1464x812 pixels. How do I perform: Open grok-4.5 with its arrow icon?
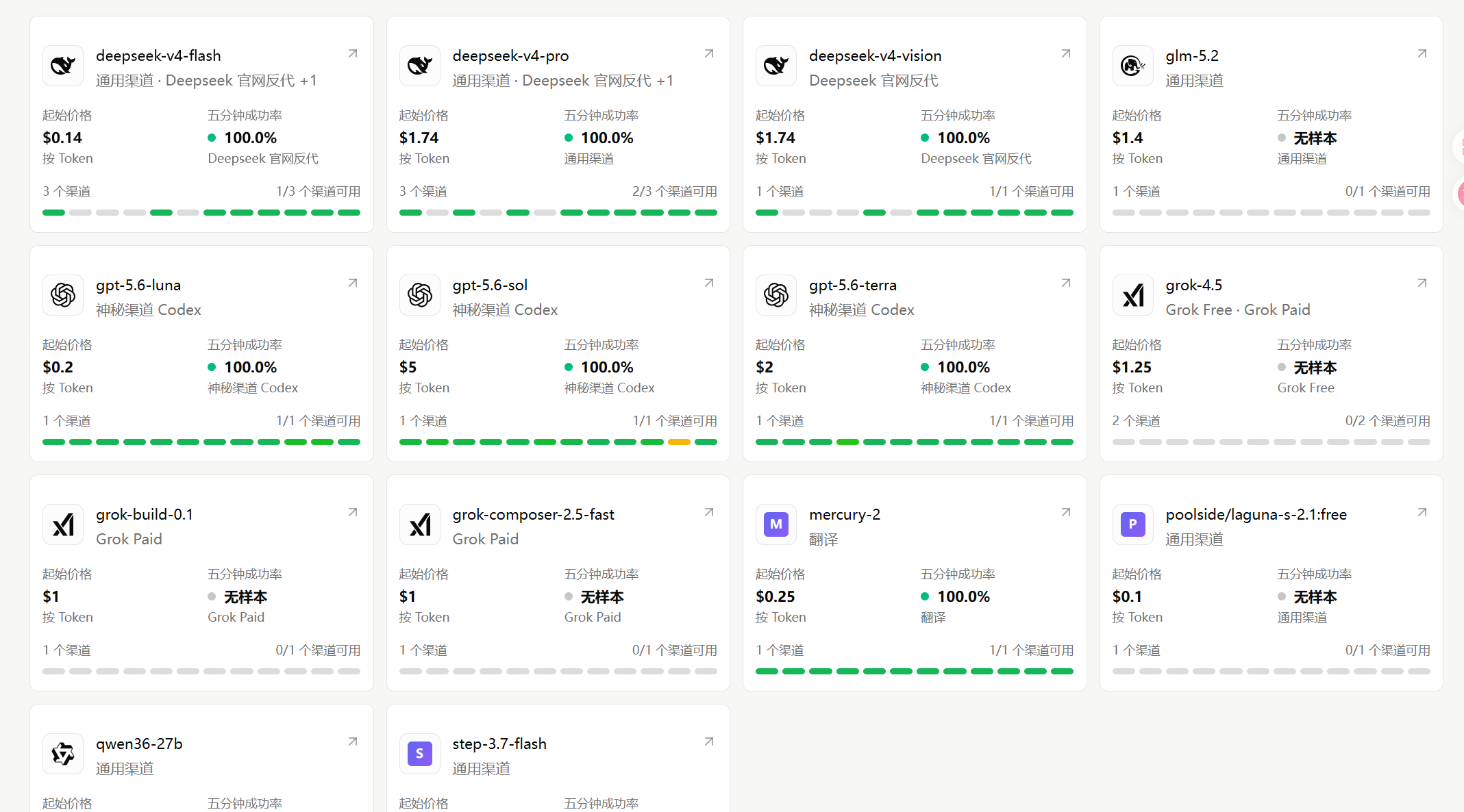pyautogui.click(x=1422, y=283)
